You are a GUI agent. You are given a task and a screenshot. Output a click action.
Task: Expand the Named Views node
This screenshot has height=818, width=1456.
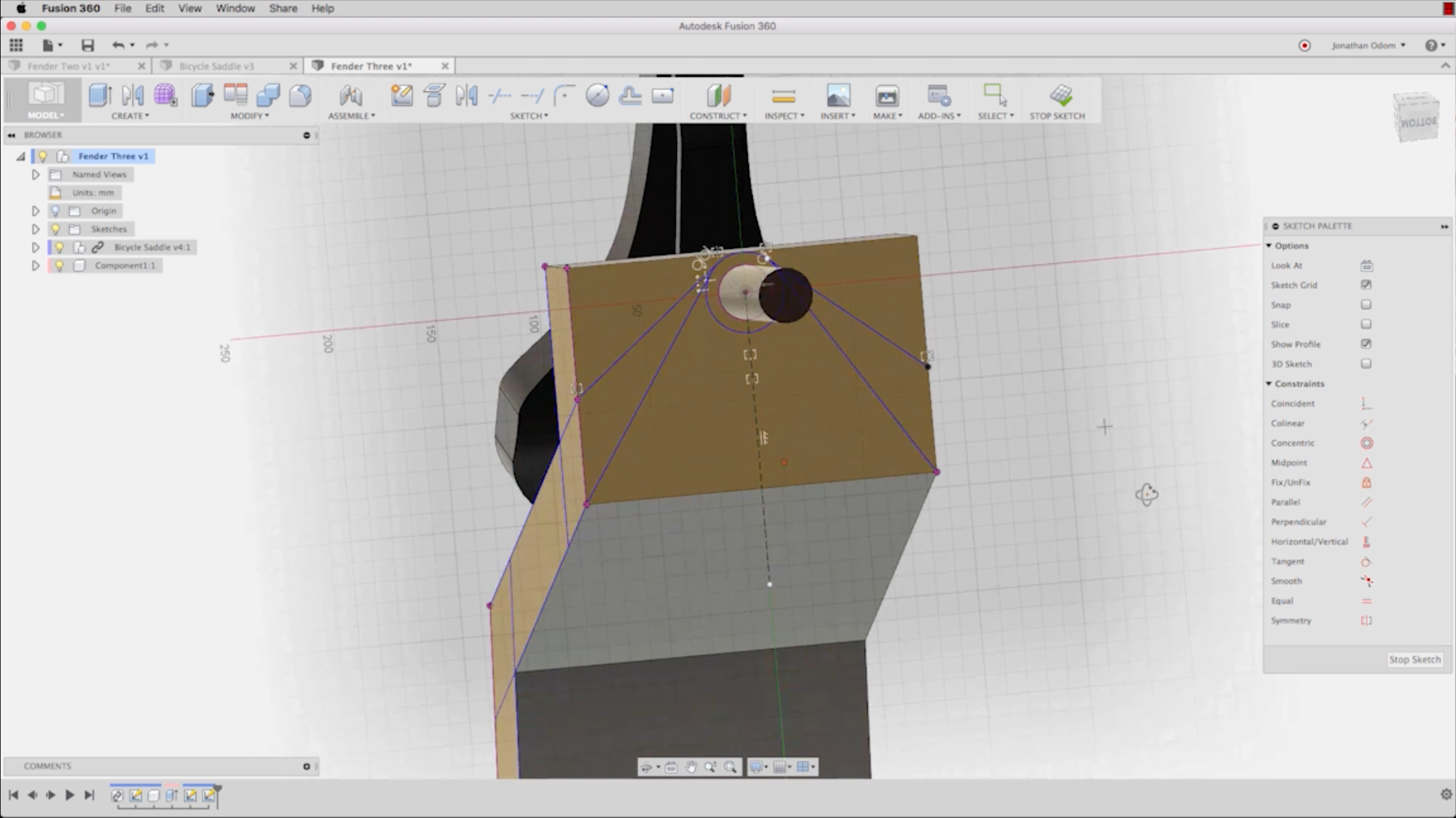point(35,174)
